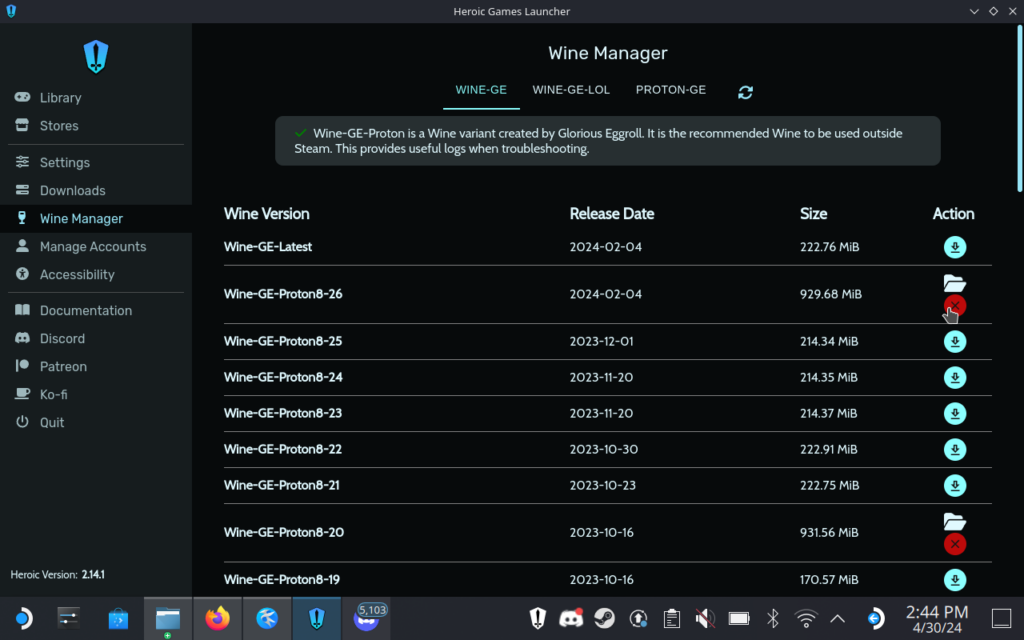Open Dolphin file manager from taskbar
This screenshot has height=640, width=1024.
tap(168, 618)
